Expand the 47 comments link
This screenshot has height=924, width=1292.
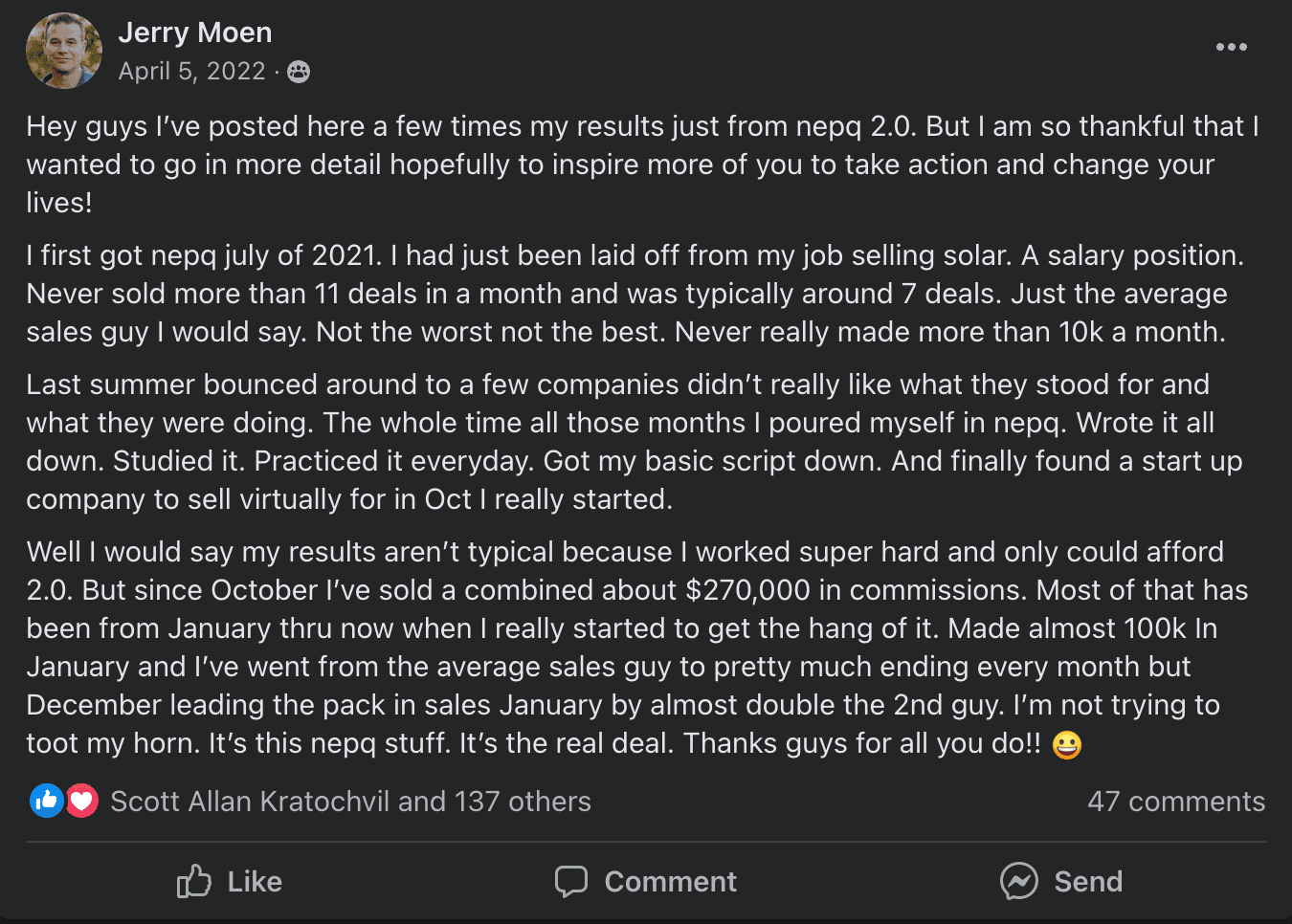coord(1175,802)
